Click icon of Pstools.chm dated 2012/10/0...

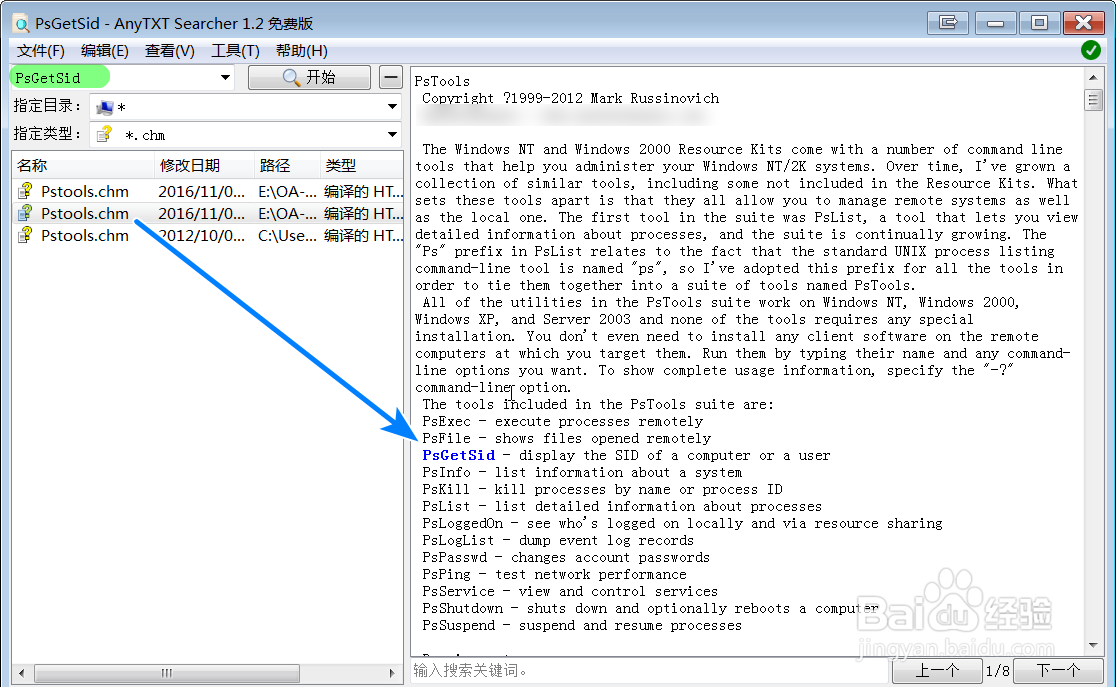coord(26,235)
